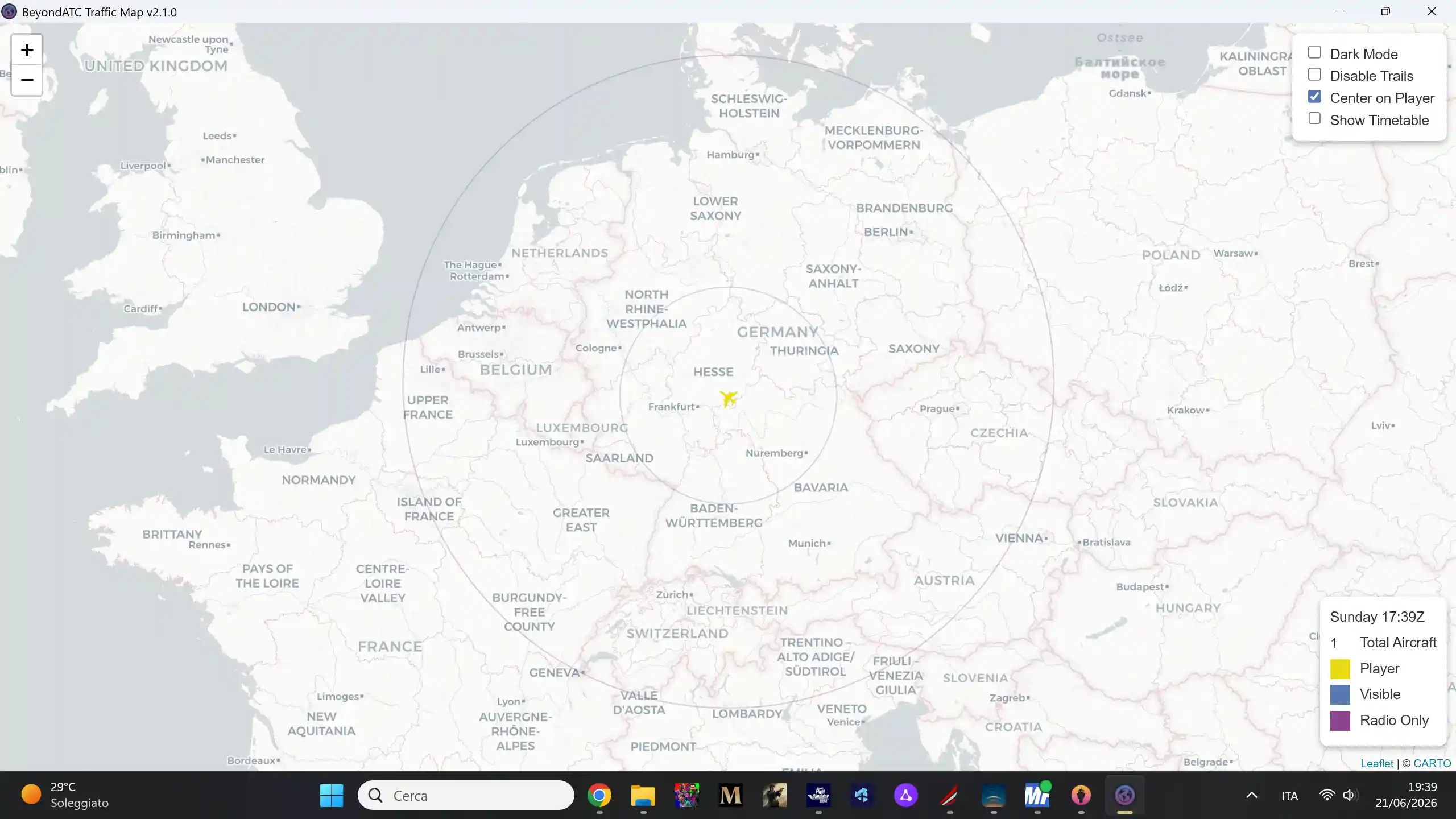This screenshot has width=1456, height=819.
Task: Open the blue cube app taskbar icon
Action: (862, 795)
